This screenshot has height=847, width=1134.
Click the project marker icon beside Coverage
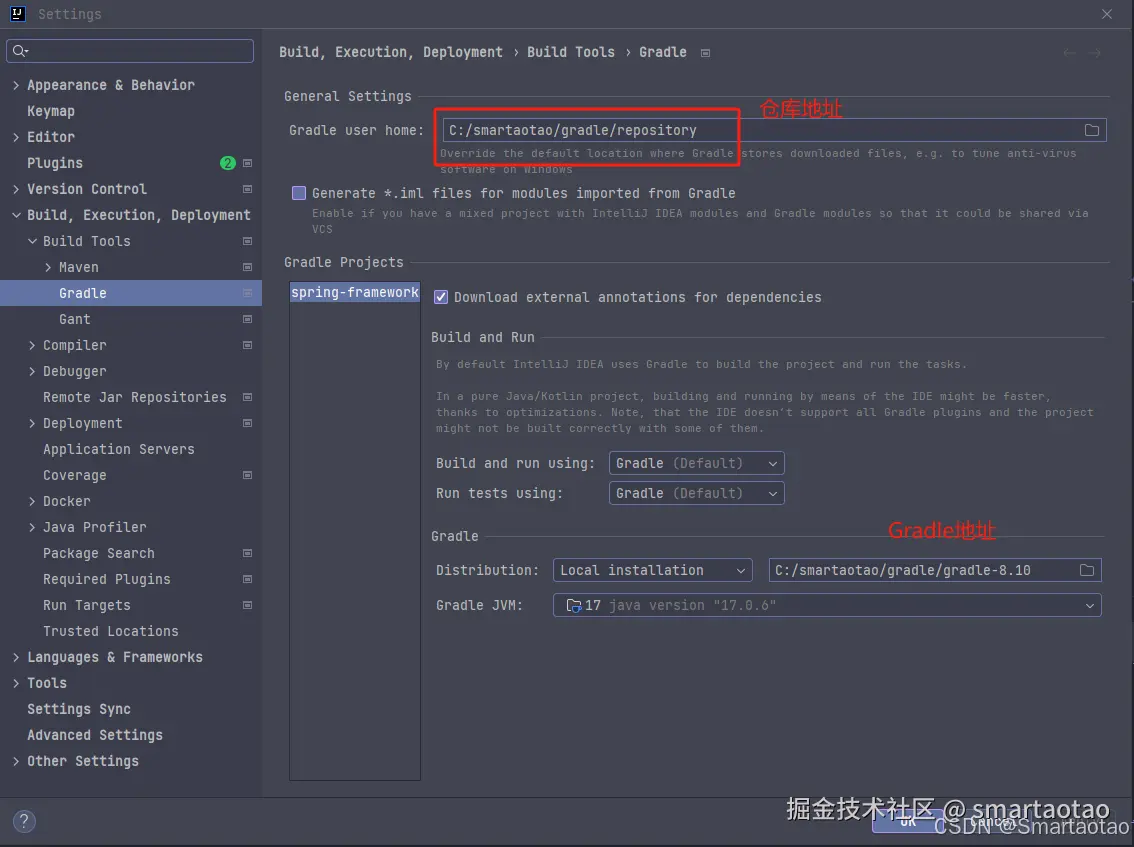click(247, 476)
